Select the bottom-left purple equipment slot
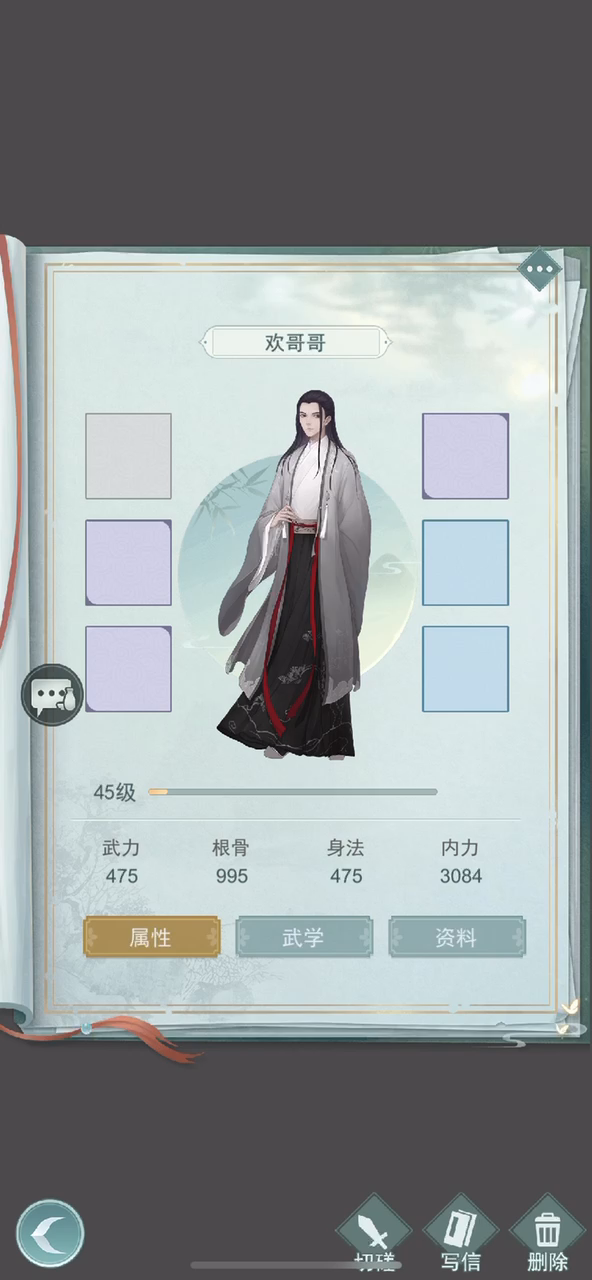The height and width of the screenshot is (1280, 592). coord(128,669)
